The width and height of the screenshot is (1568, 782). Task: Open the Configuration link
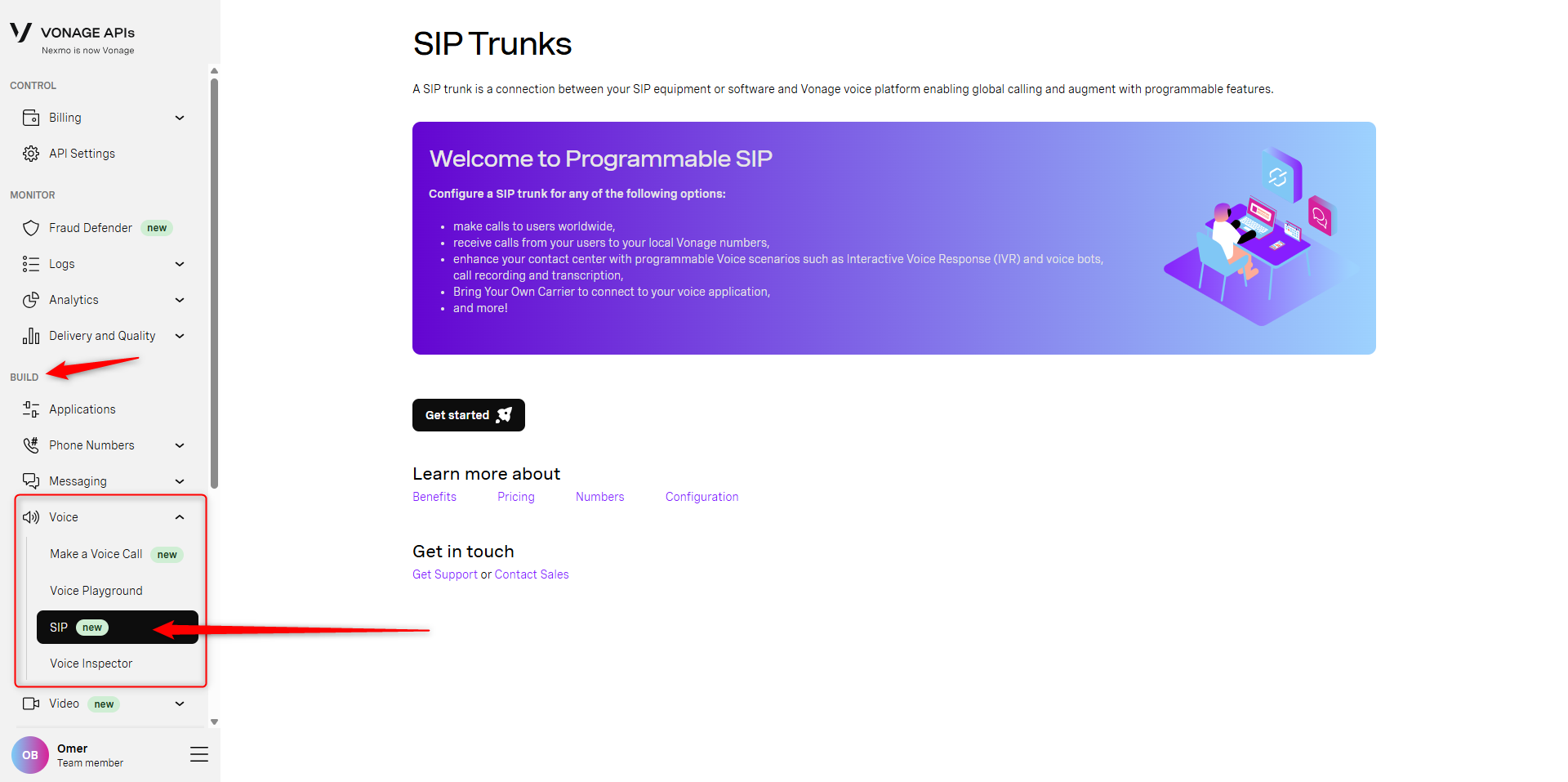(x=702, y=497)
